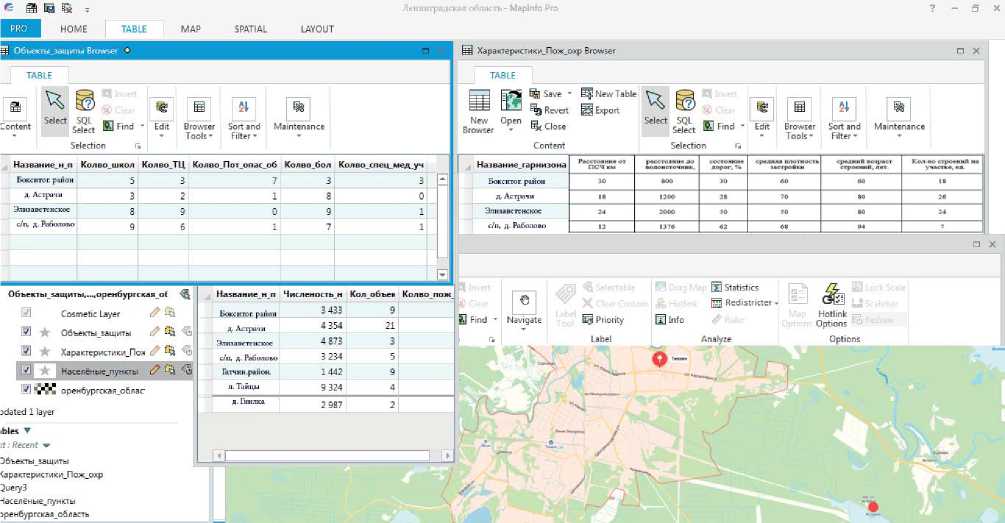1005x523 pixels.
Task: Click Revert button in Content group
Action: [549, 111]
